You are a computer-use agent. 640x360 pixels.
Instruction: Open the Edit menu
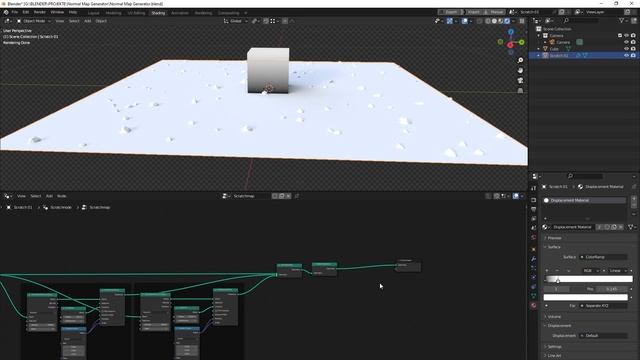26,12
